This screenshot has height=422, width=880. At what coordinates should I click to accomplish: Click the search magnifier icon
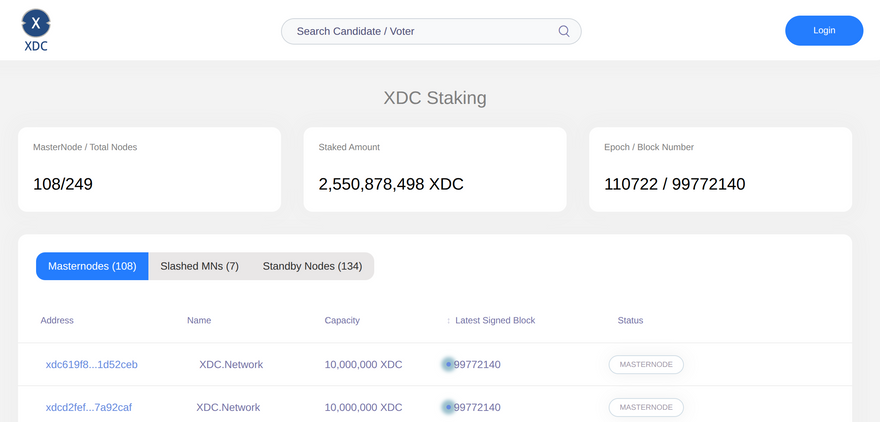tap(564, 31)
